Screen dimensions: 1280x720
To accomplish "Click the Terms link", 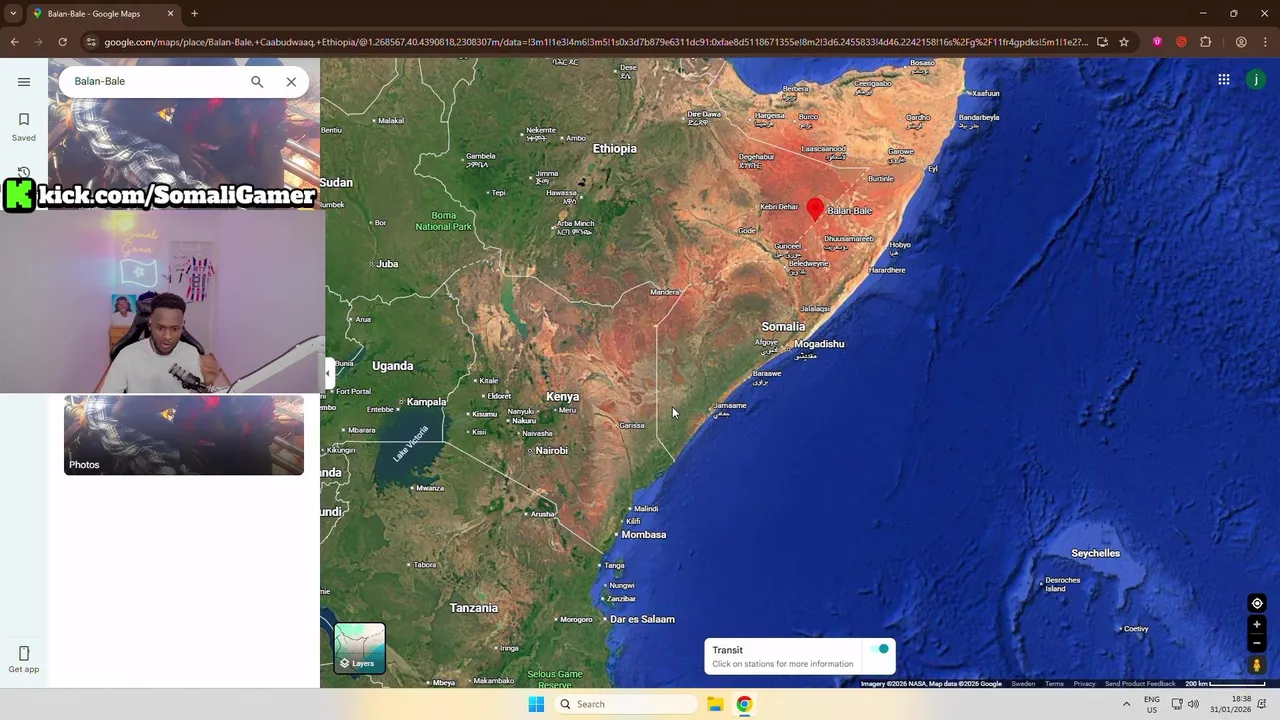I will click(1054, 684).
